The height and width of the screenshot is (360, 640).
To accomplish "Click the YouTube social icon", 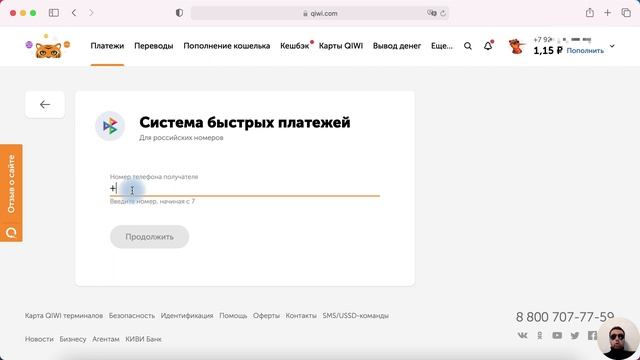I will click(x=557, y=336).
